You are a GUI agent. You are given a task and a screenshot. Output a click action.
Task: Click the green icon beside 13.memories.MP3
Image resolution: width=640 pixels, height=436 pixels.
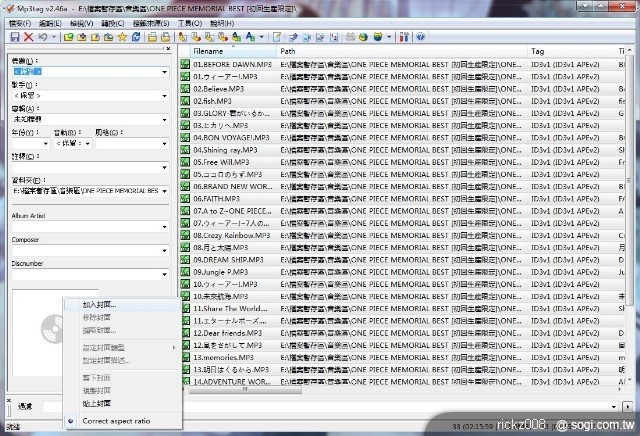tap(185, 358)
